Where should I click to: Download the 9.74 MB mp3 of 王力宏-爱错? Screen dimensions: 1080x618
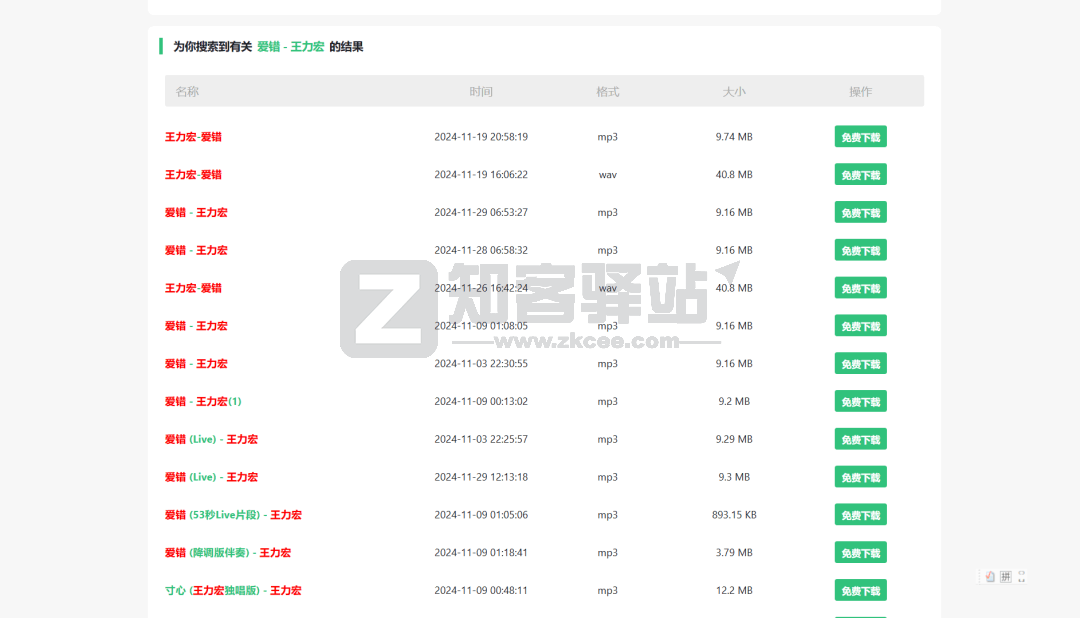coord(860,137)
